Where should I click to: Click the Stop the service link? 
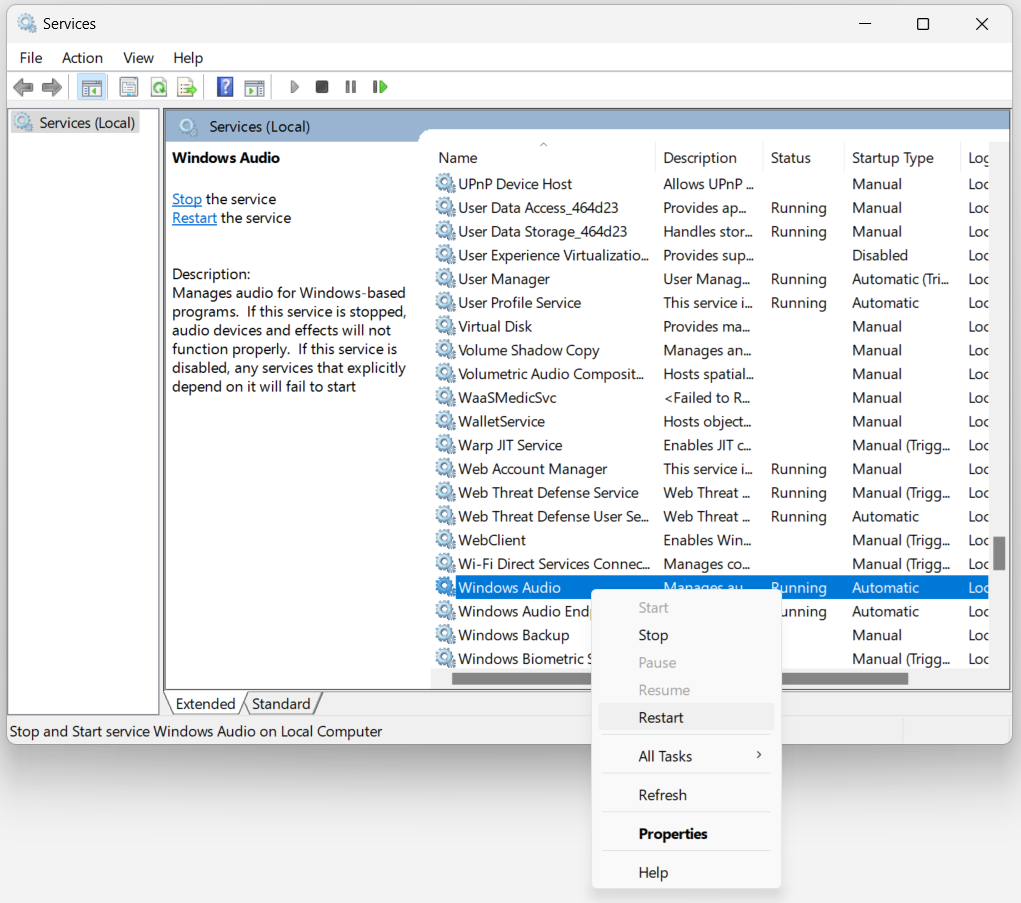tap(187, 199)
